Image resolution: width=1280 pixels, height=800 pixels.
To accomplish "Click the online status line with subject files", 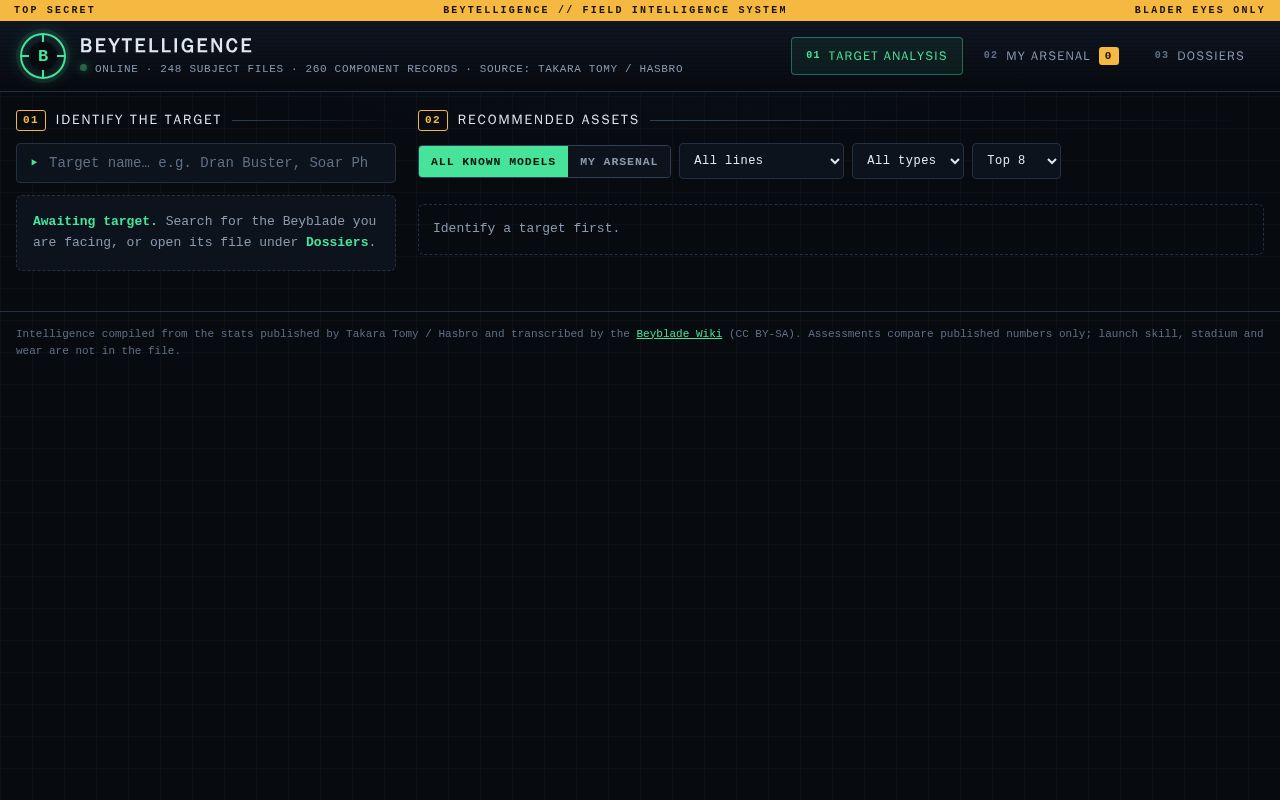I will click(389, 69).
